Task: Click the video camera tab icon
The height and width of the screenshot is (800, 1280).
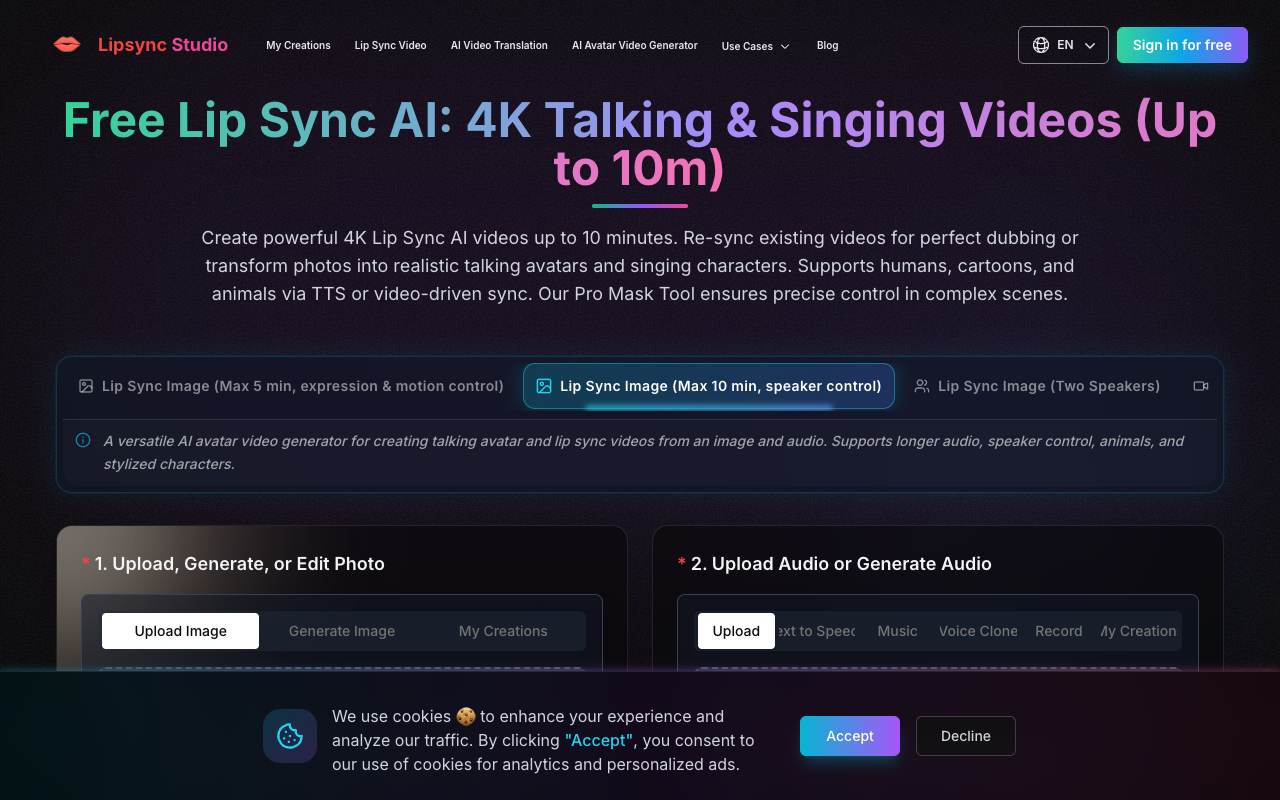Action: pyautogui.click(x=1201, y=386)
